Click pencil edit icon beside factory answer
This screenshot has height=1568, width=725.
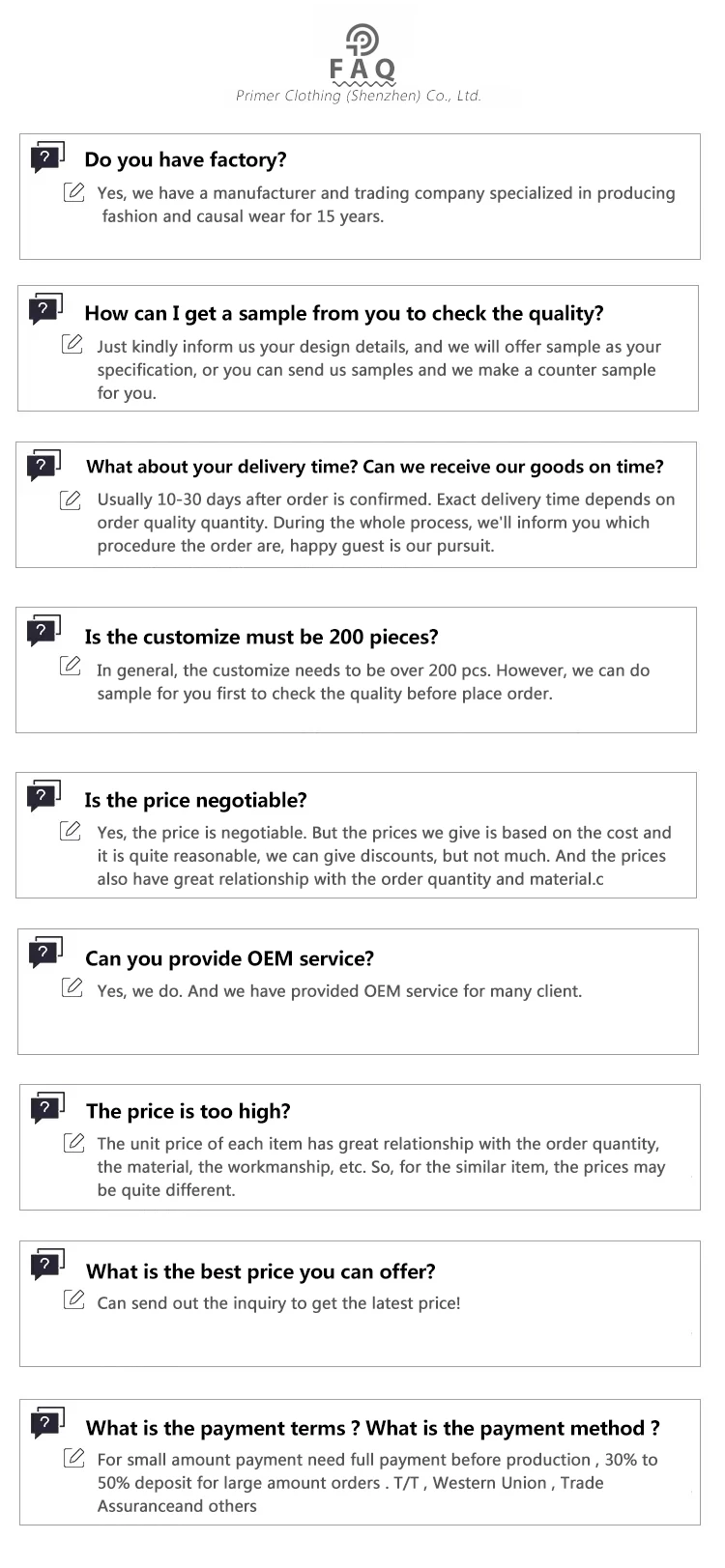click(73, 192)
